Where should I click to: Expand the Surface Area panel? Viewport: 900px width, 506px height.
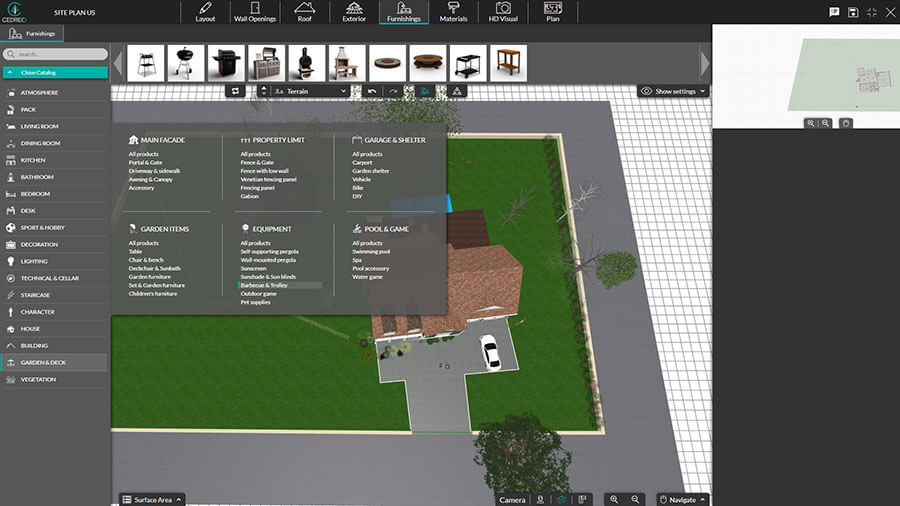[x=152, y=499]
